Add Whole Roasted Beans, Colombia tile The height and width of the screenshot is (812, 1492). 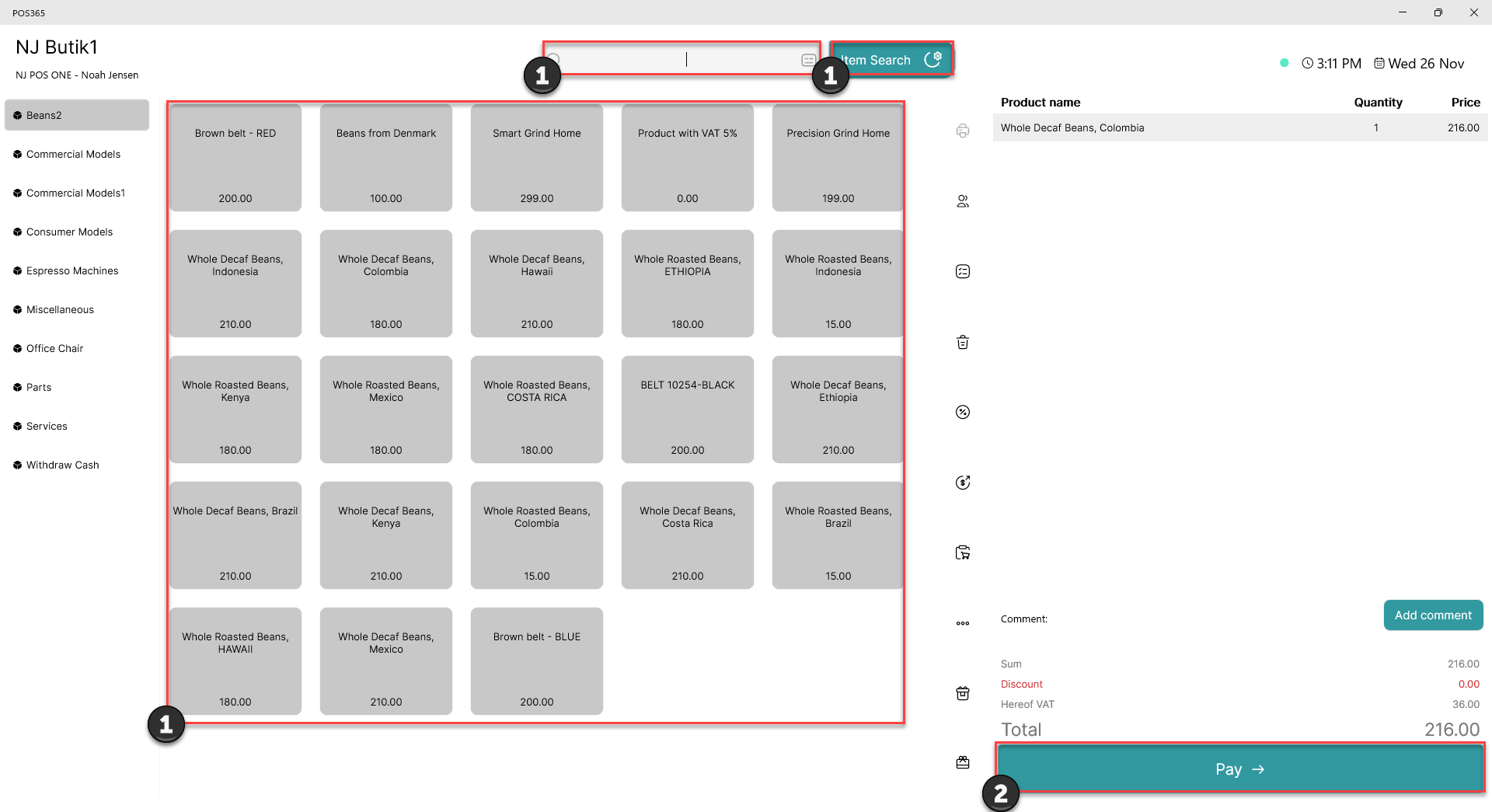point(537,535)
